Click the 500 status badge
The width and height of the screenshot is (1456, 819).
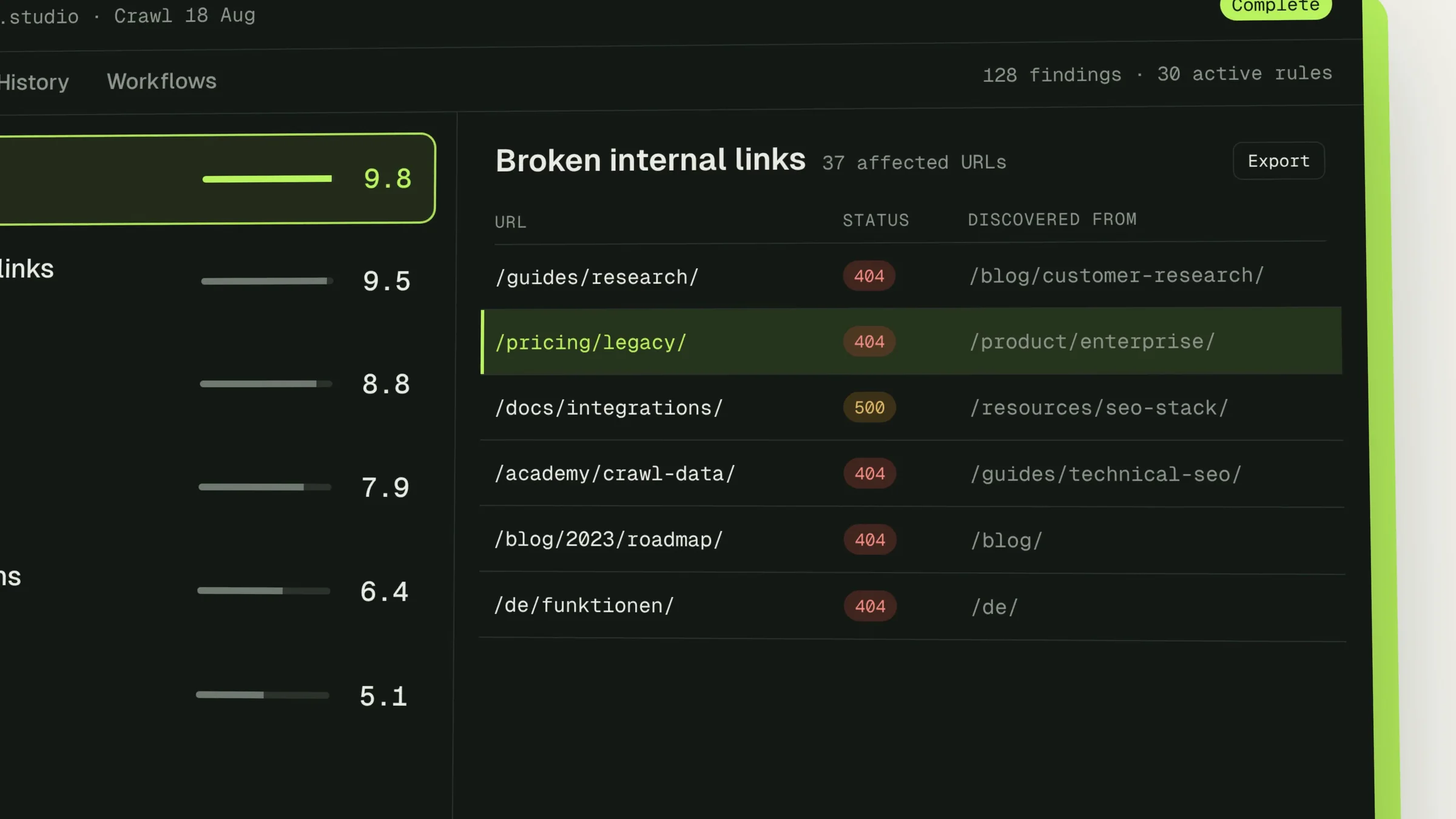(869, 408)
